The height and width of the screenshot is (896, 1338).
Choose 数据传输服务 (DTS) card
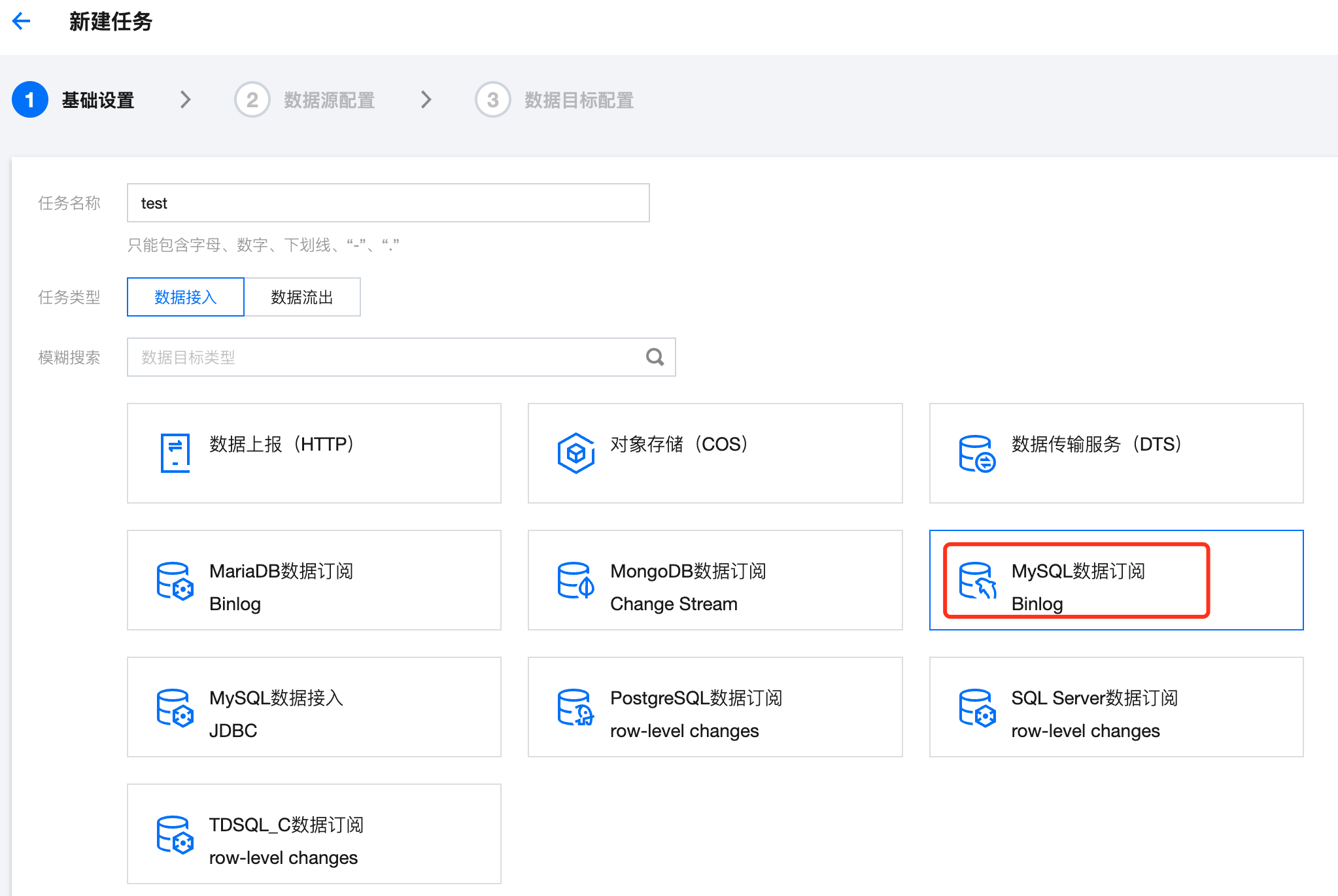tap(1116, 453)
